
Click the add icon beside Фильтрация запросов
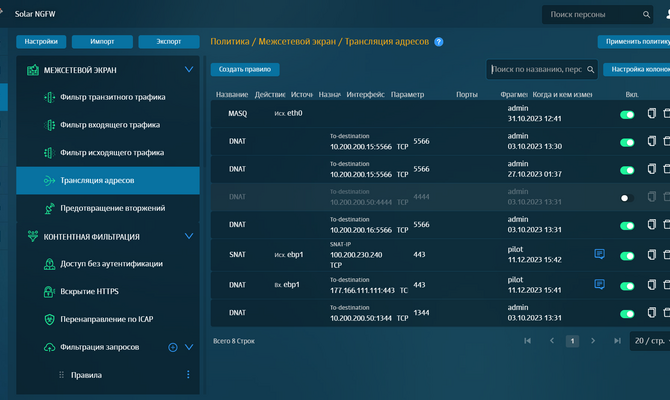click(x=172, y=347)
